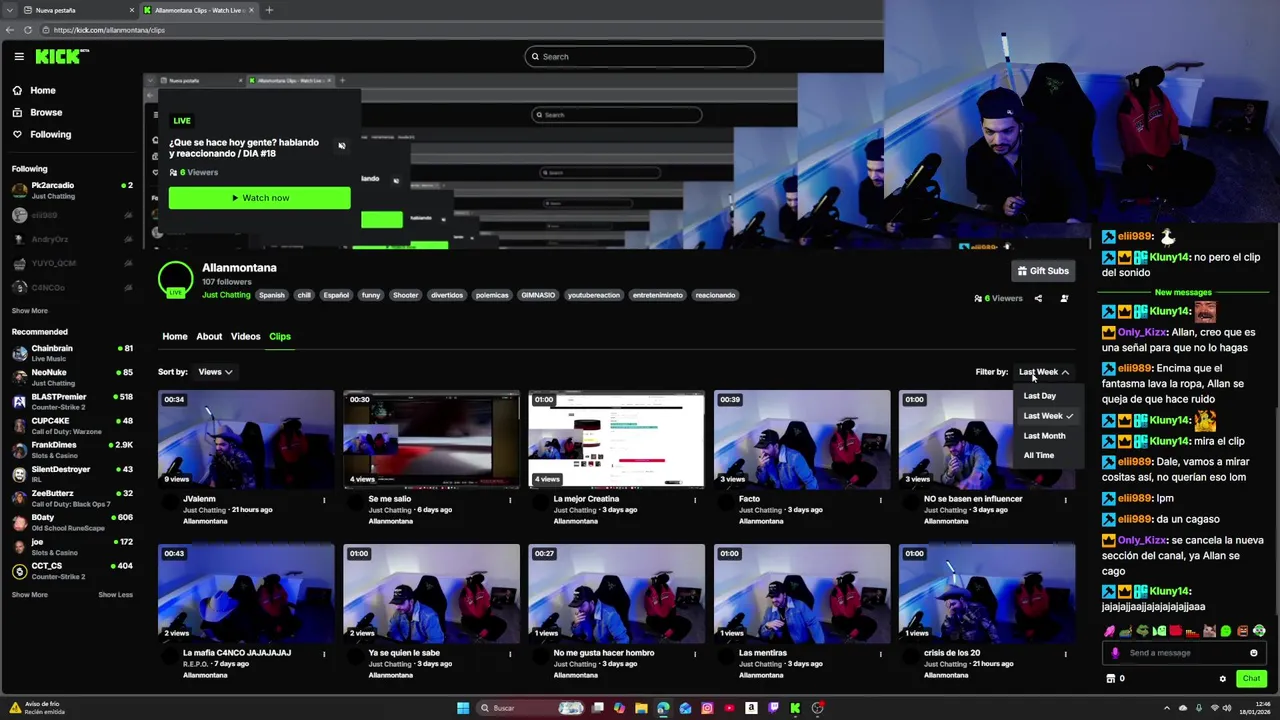1280x720 pixels.
Task: Open the 6 Viewers list
Action: click(998, 298)
